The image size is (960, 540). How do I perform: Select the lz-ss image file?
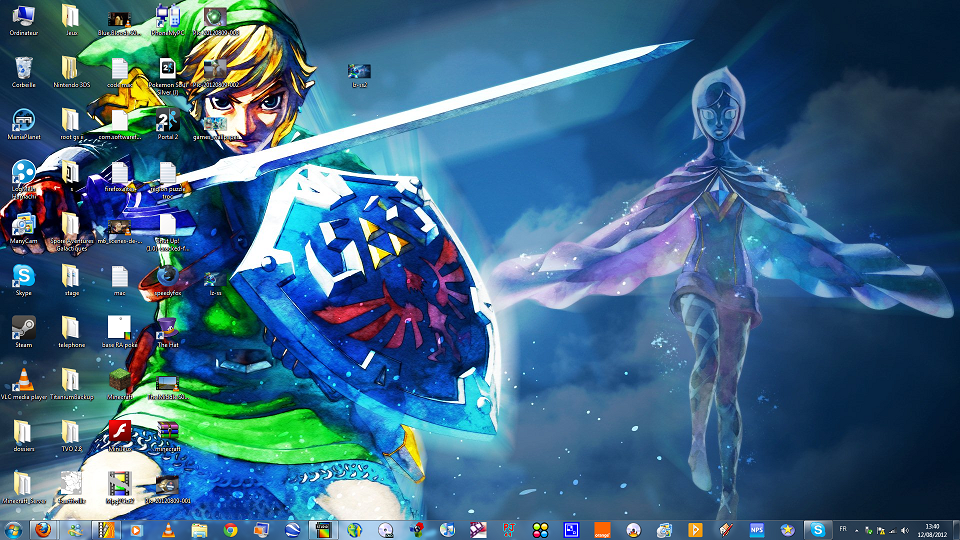[x=215, y=283]
